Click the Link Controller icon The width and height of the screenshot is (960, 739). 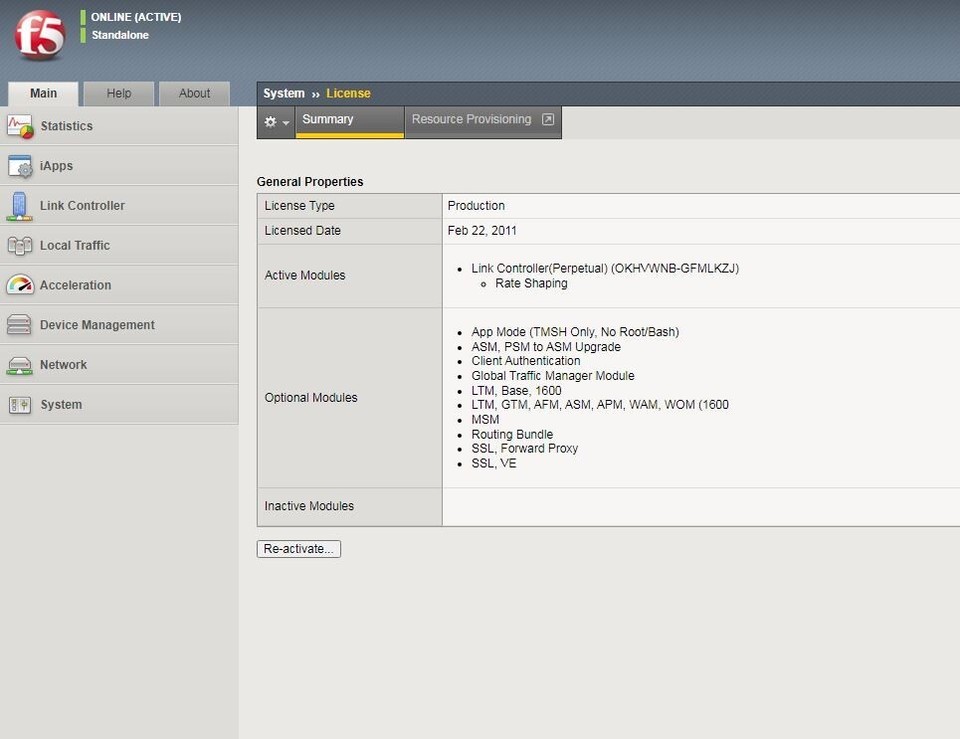20,206
